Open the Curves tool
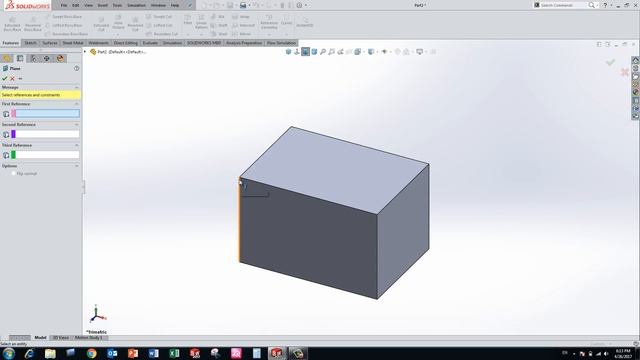640x360 pixels. (x=287, y=20)
